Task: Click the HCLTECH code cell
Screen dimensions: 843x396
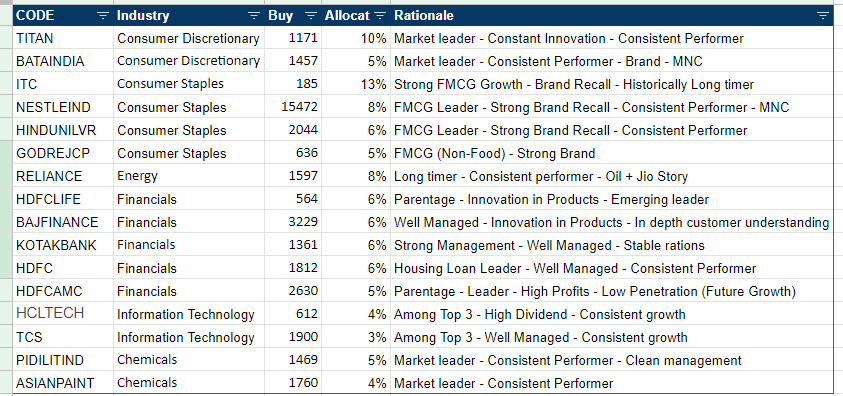Action: (63, 314)
